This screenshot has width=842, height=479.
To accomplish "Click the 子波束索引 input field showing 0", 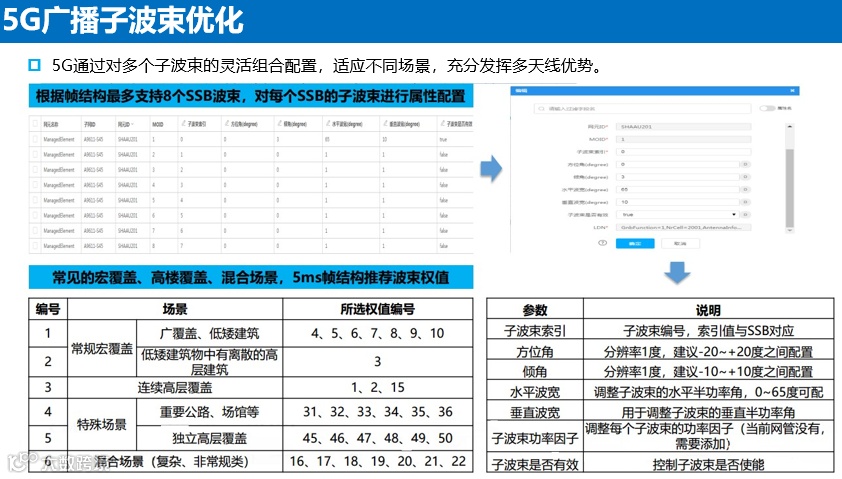I will (x=684, y=152).
